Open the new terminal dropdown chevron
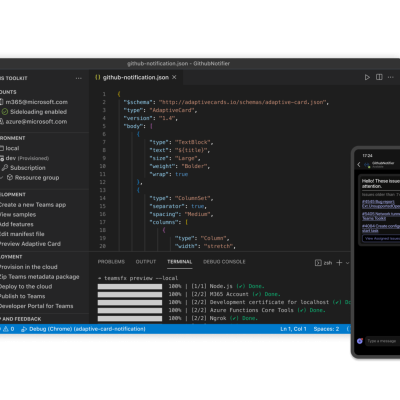The width and height of the screenshot is (400, 400). (x=347, y=263)
